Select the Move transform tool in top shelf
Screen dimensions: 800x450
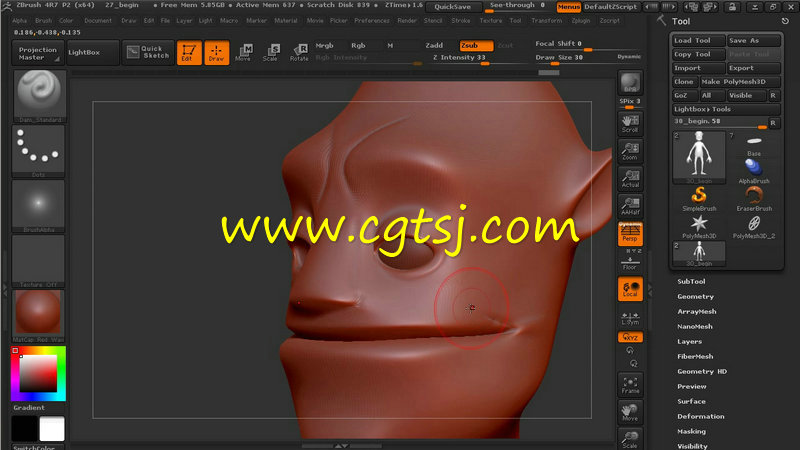[x=243, y=53]
